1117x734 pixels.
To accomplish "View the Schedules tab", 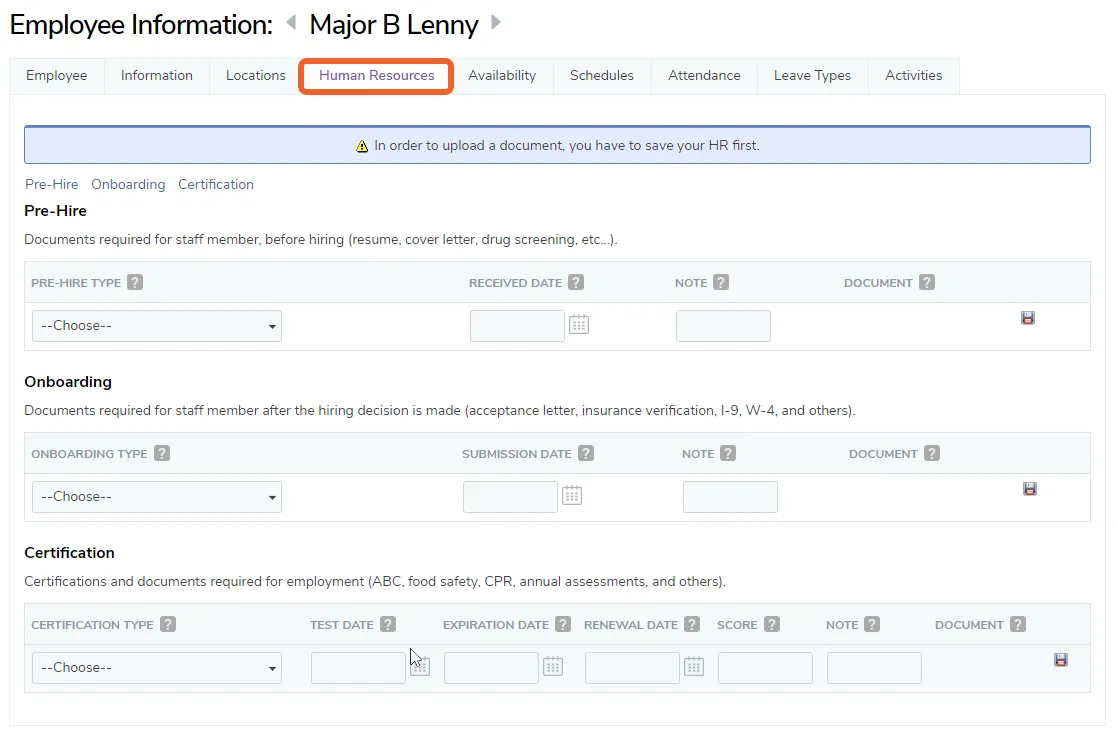I will coord(602,76).
